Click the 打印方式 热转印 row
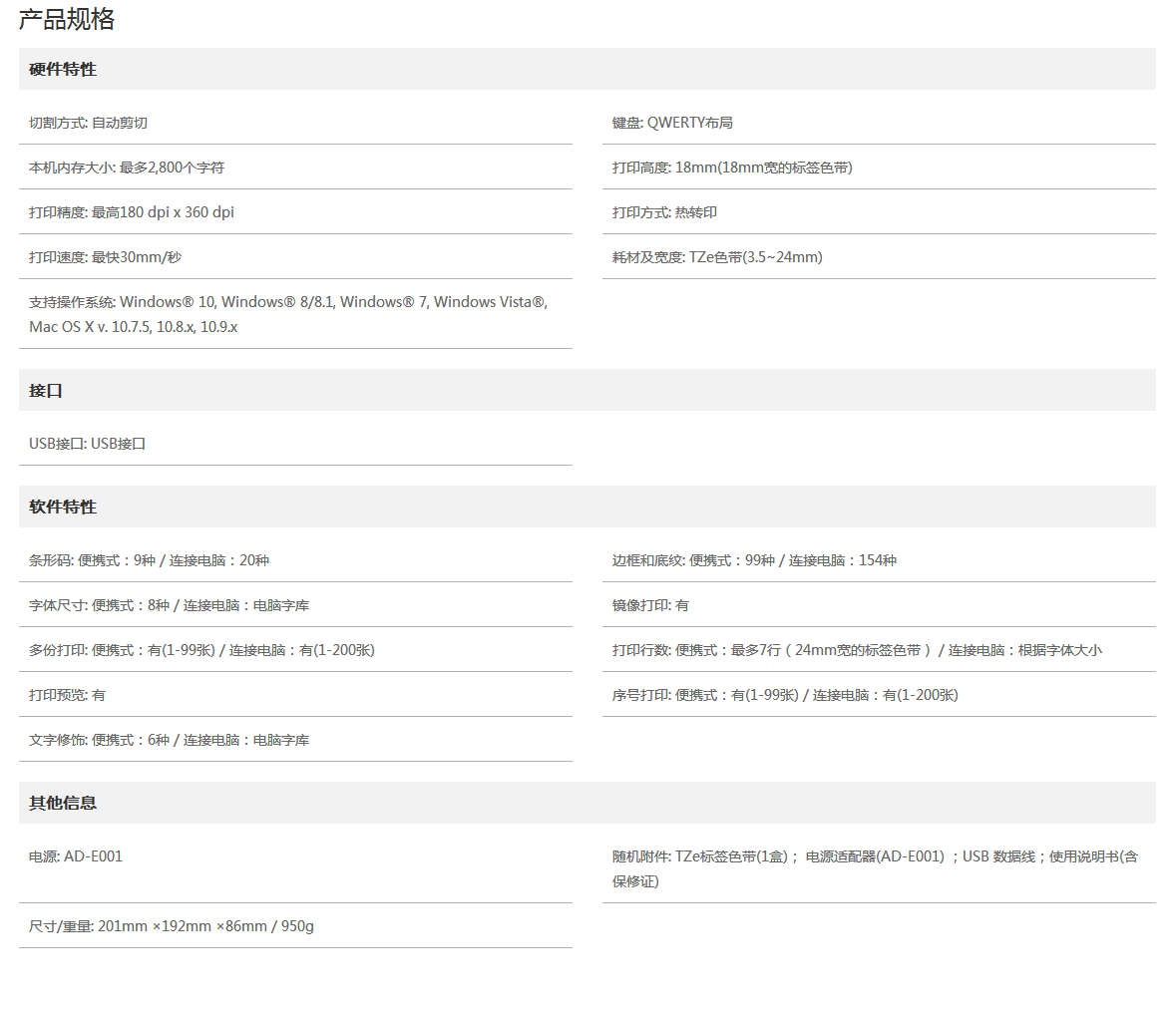Viewport: 1176px width, 1021px height. (x=664, y=212)
